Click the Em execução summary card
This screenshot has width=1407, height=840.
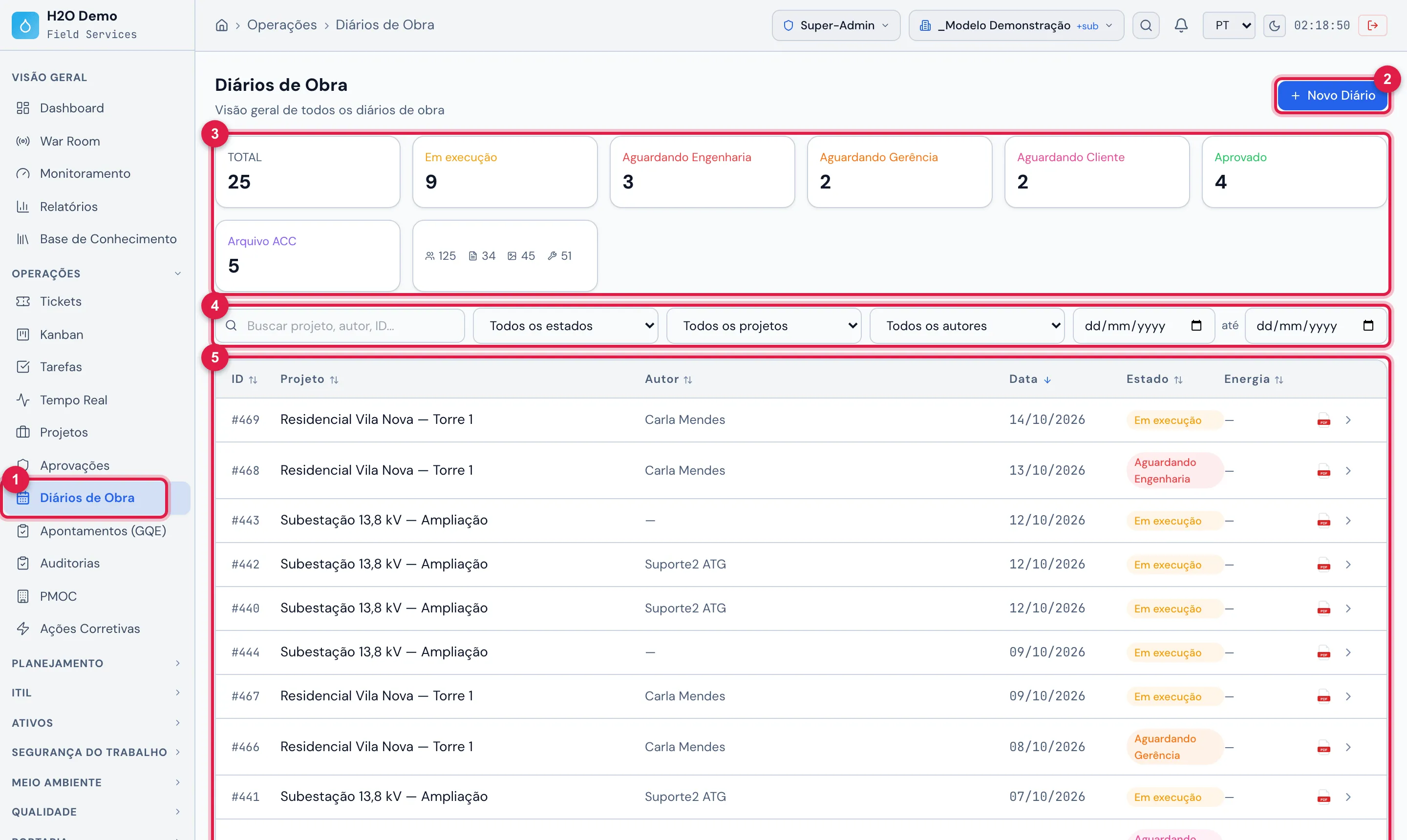coord(505,172)
